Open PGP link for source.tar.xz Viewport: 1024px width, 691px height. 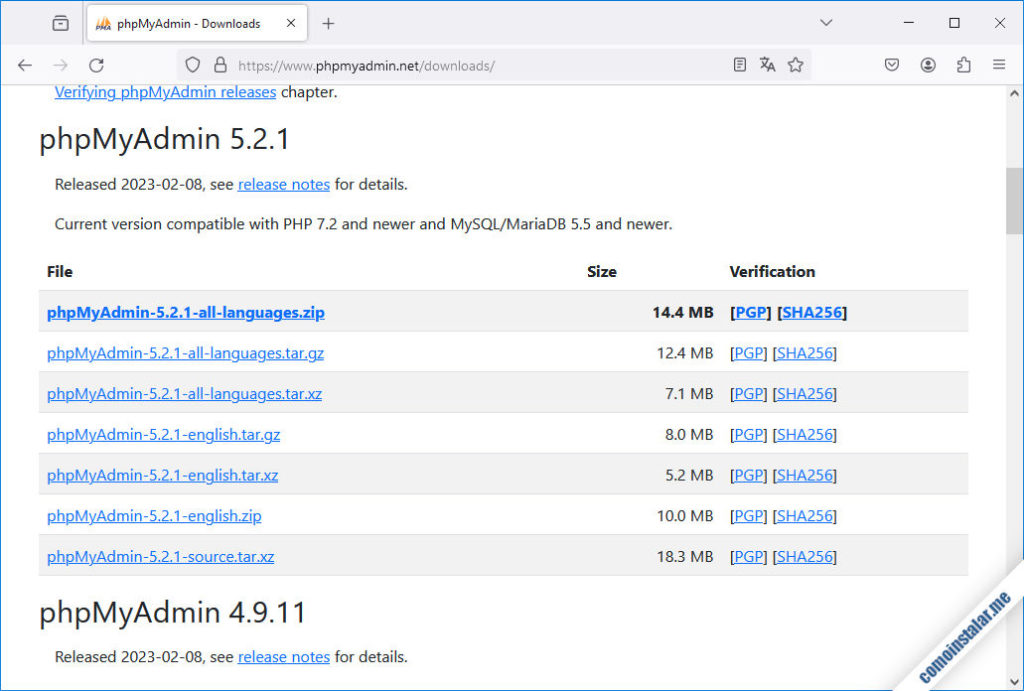748,556
